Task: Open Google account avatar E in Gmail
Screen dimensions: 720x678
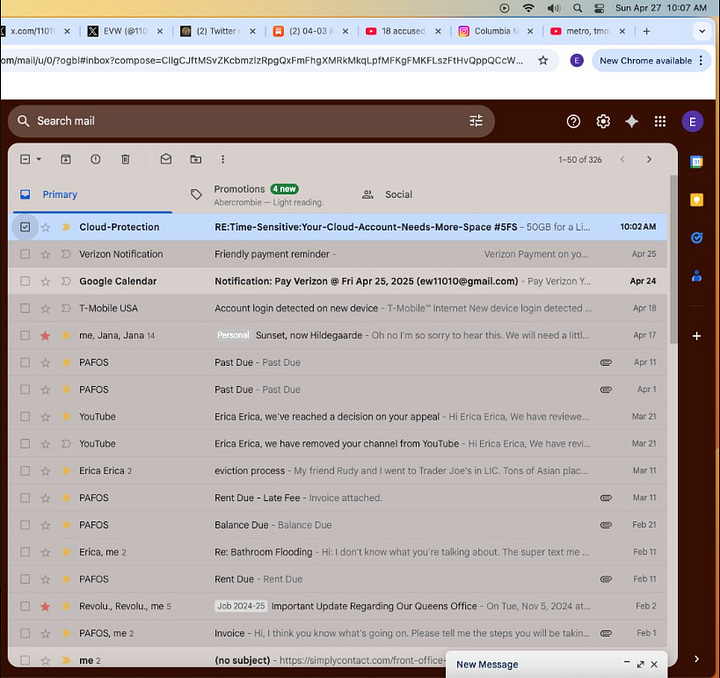Action: click(x=692, y=122)
